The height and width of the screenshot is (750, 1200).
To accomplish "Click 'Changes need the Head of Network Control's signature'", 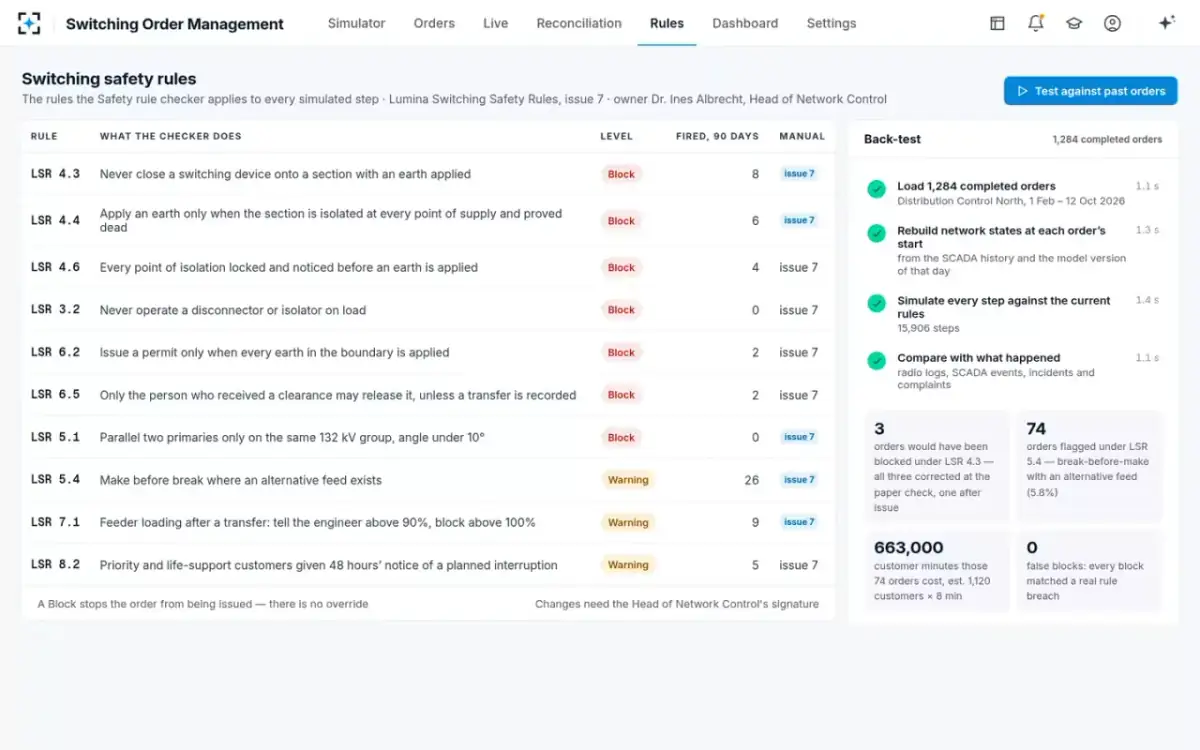I will [677, 604].
